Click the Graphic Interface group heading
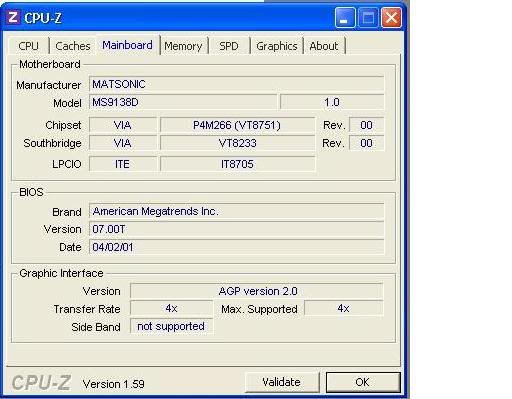 click(61, 273)
